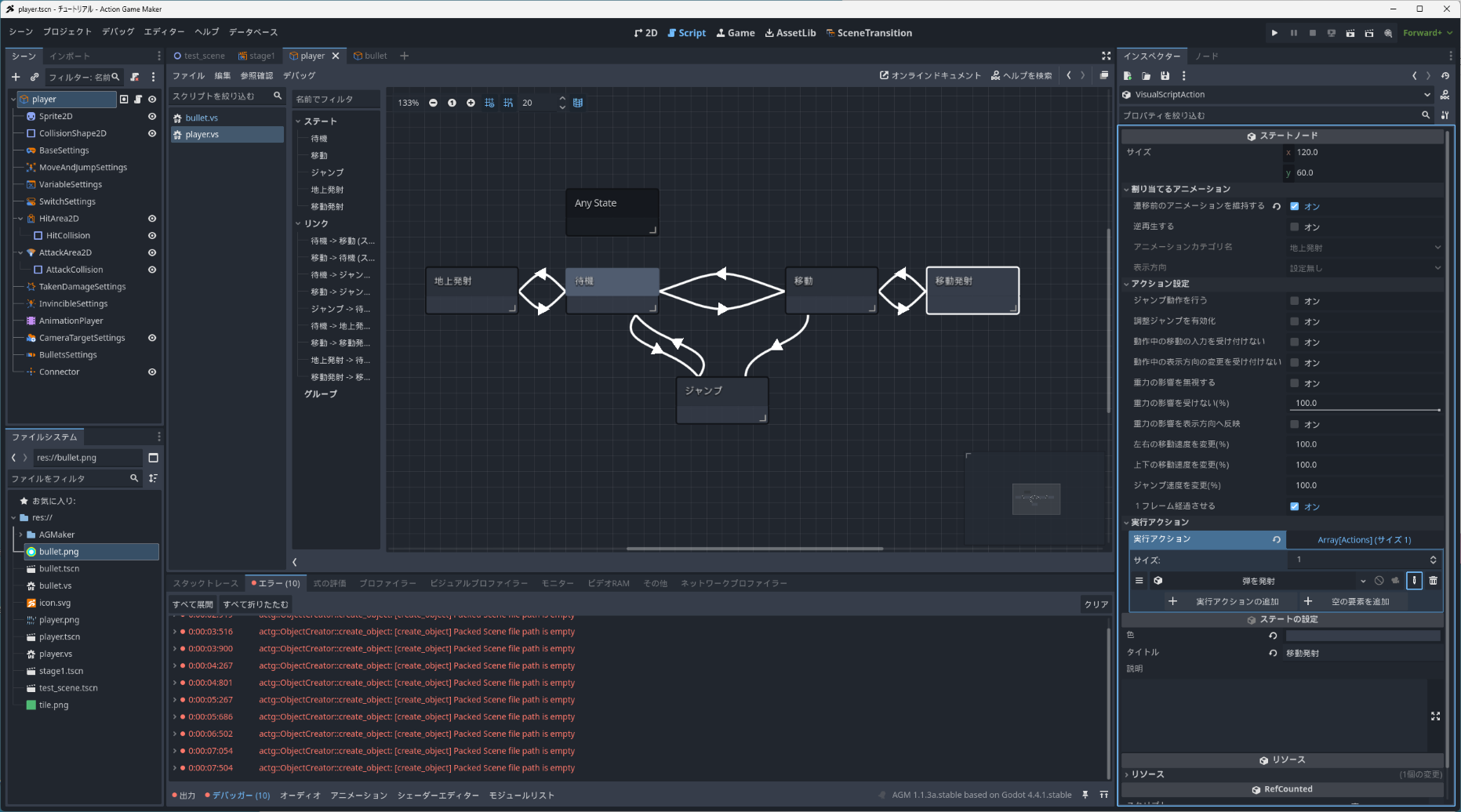Click the search icon in the script filter
1461x812 pixels.
click(278, 96)
